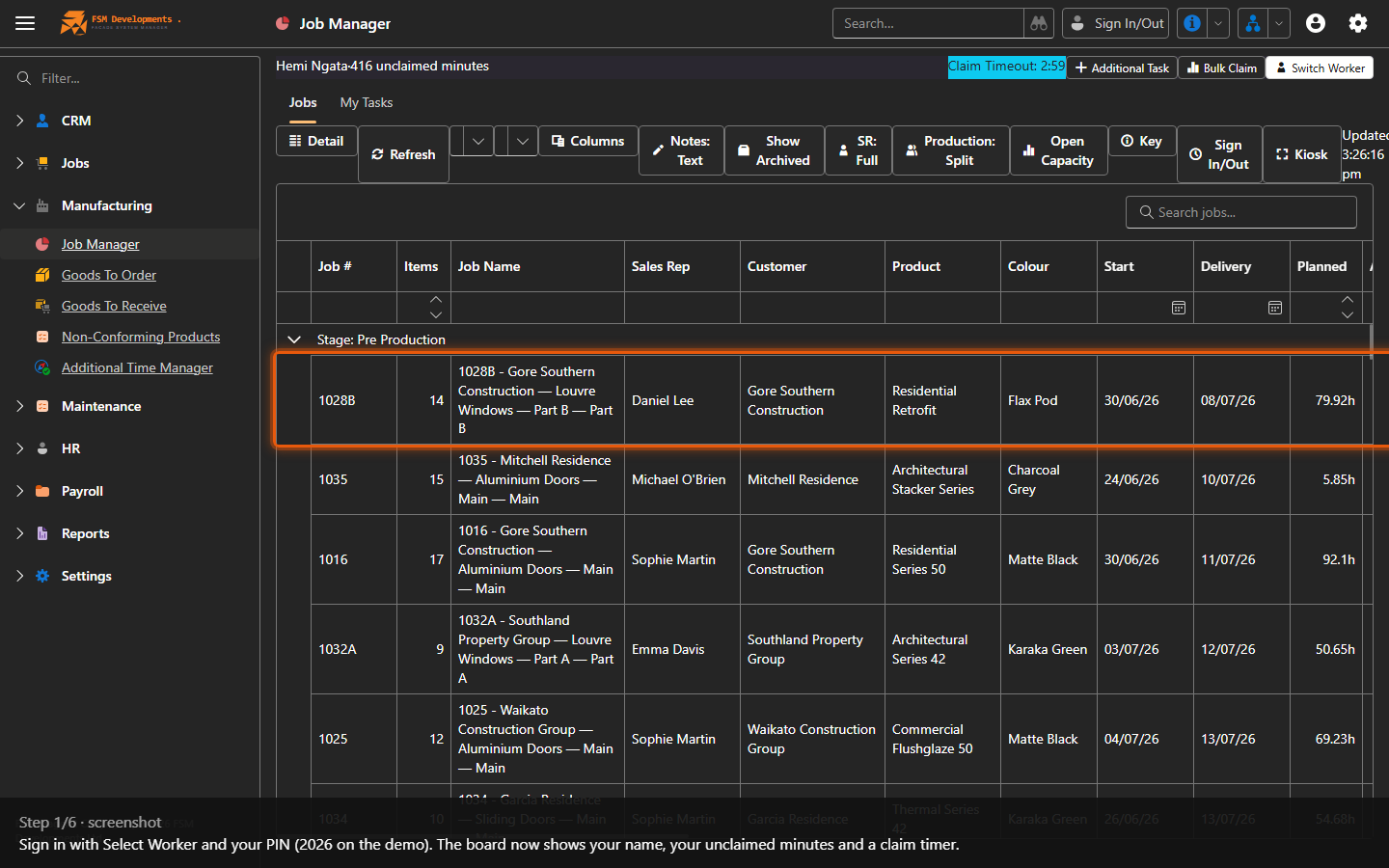Toggle Notes Text display
Image resolution: width=1389 pixels, height=868 pixels.
[x=681, y=150]
